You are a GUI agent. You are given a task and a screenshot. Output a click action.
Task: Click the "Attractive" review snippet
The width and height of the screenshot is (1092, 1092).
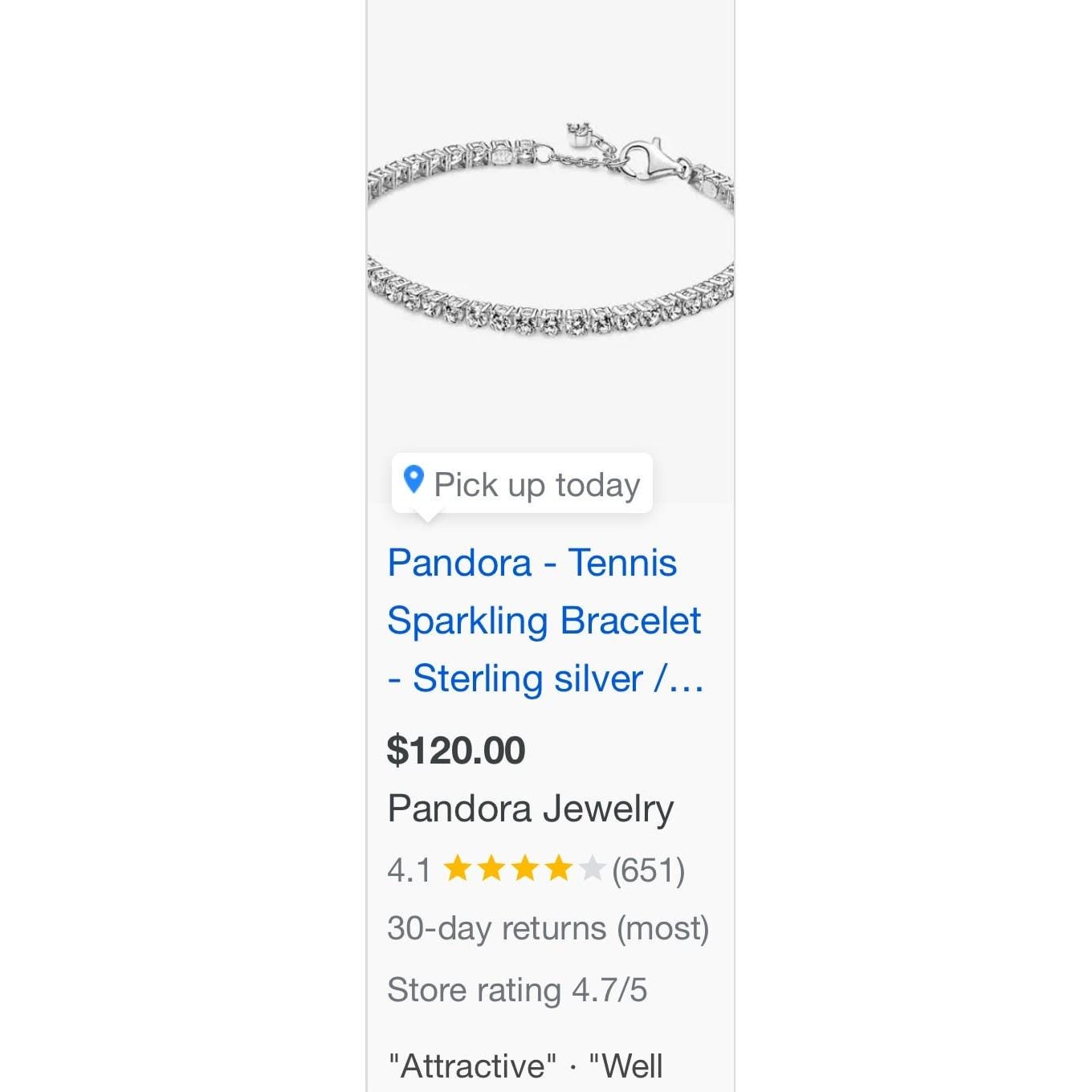[472, 1066]
